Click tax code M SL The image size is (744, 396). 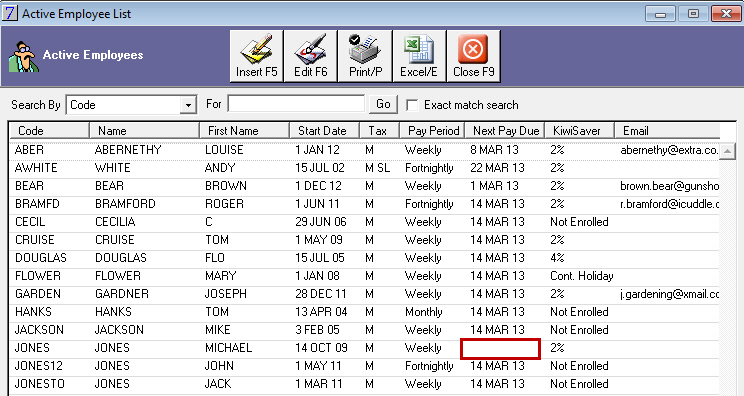378,168
